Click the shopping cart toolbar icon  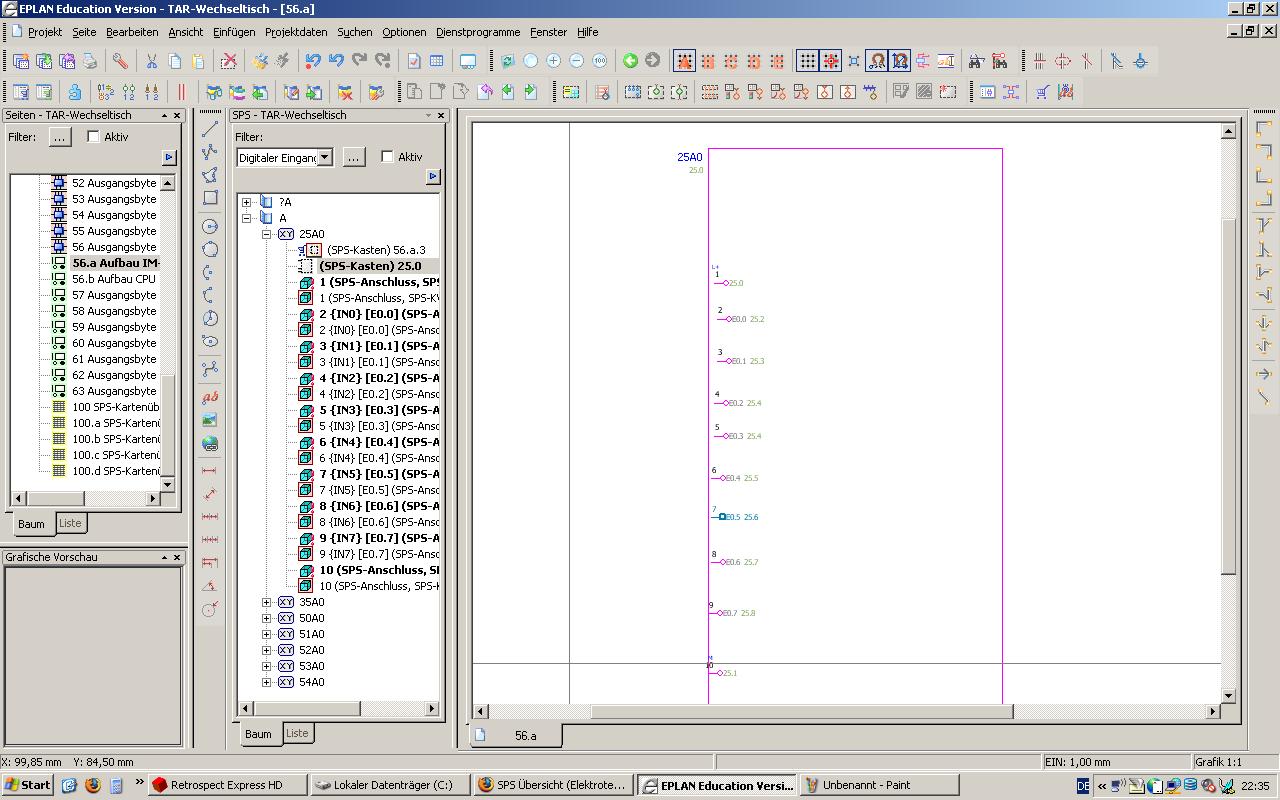[1043, 92]
